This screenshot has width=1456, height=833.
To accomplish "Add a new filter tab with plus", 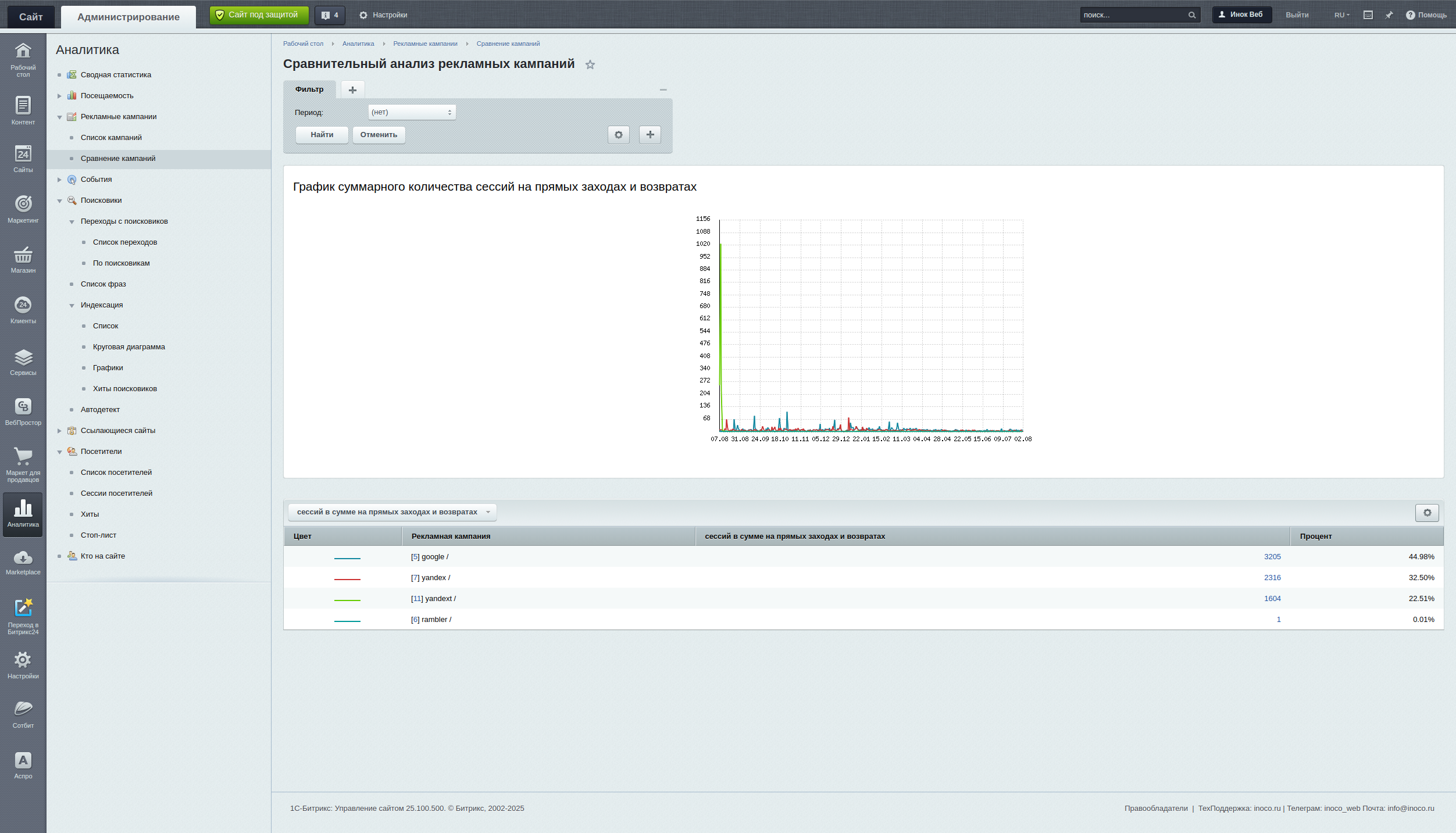I will click(x=352, y=90).
